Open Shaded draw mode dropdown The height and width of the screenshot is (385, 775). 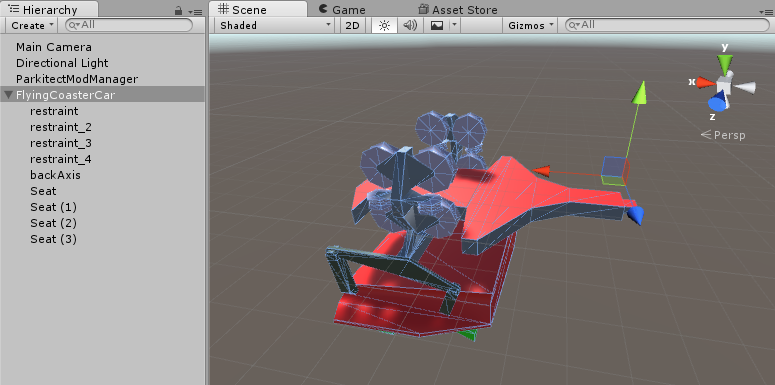275,26
